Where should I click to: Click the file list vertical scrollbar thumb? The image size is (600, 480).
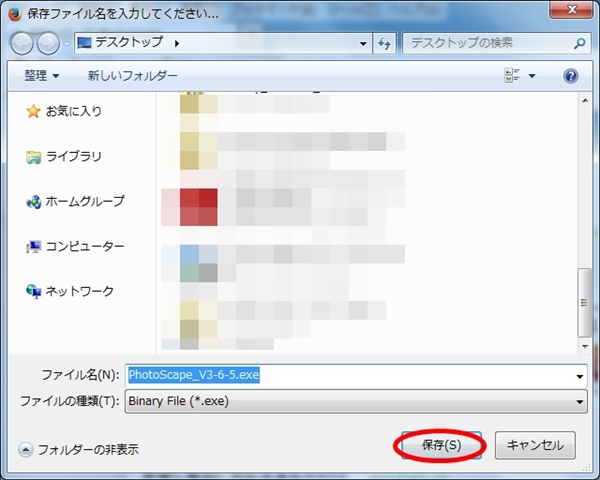pyautogui.click(x=584, y=302)
